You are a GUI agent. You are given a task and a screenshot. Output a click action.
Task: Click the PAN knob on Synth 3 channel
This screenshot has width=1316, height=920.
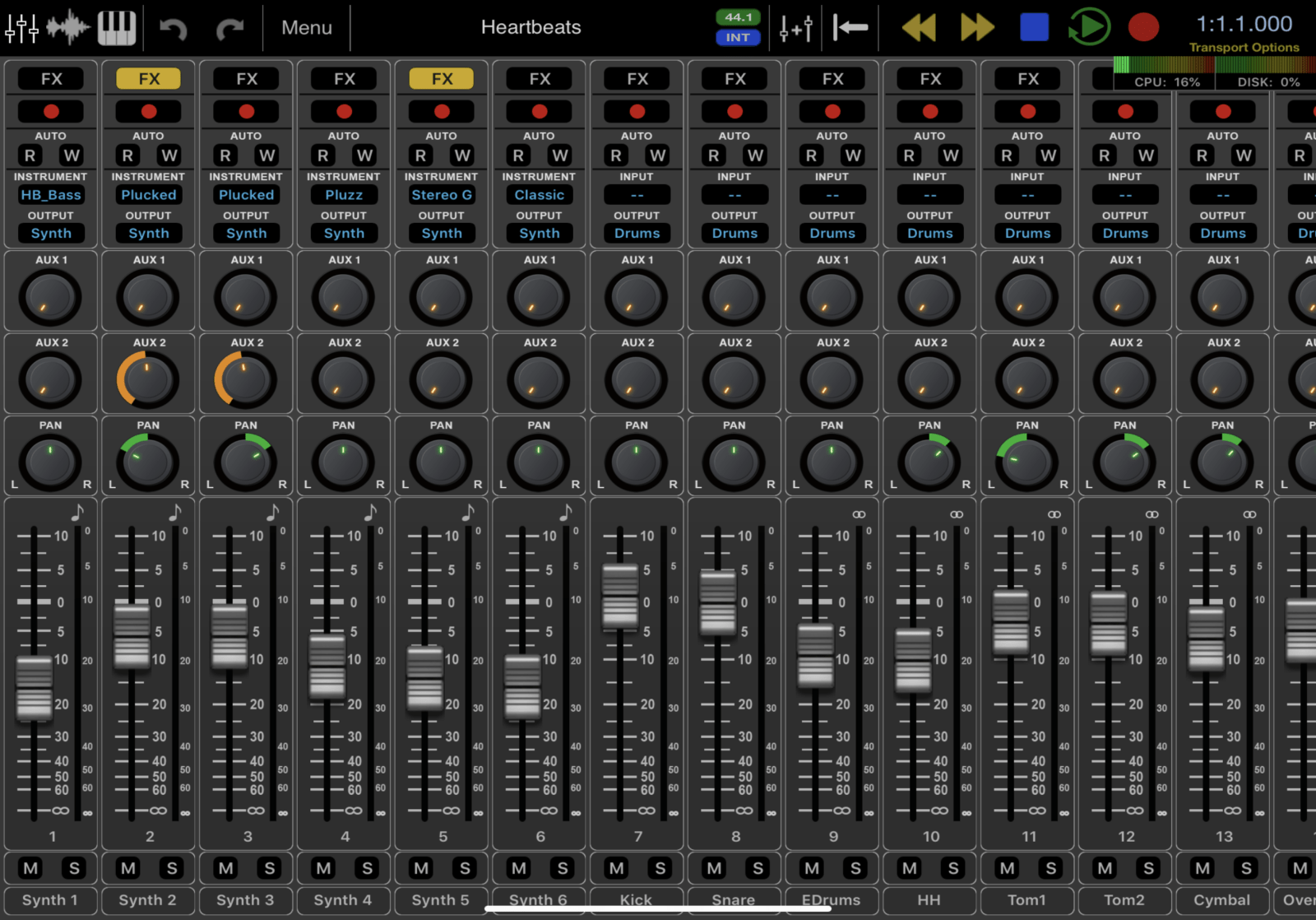tap(245, 462)
